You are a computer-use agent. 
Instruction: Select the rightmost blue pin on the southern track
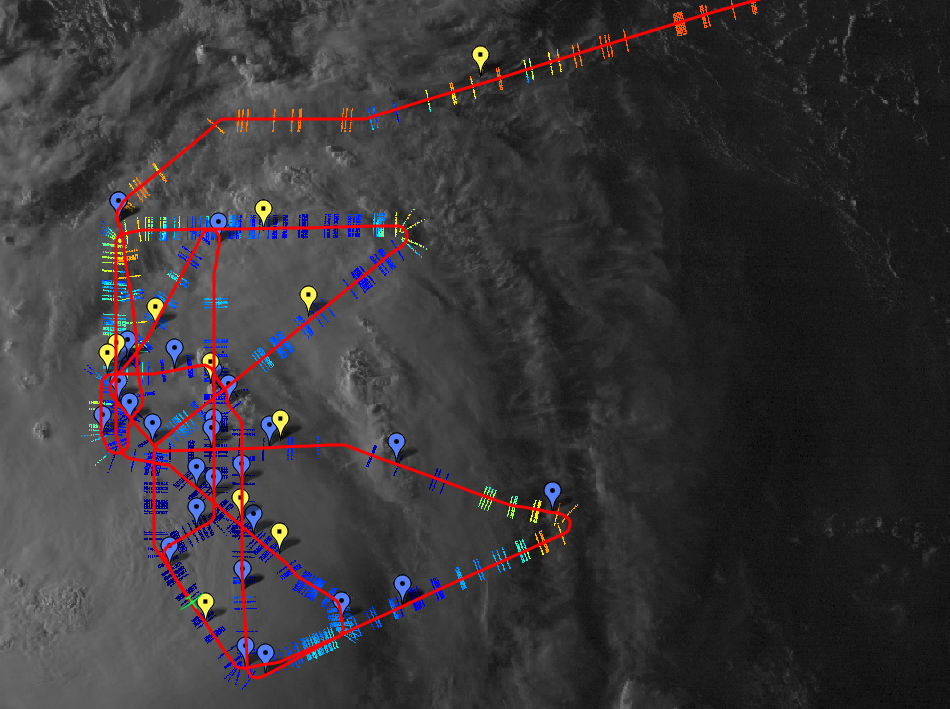(402, 585)
